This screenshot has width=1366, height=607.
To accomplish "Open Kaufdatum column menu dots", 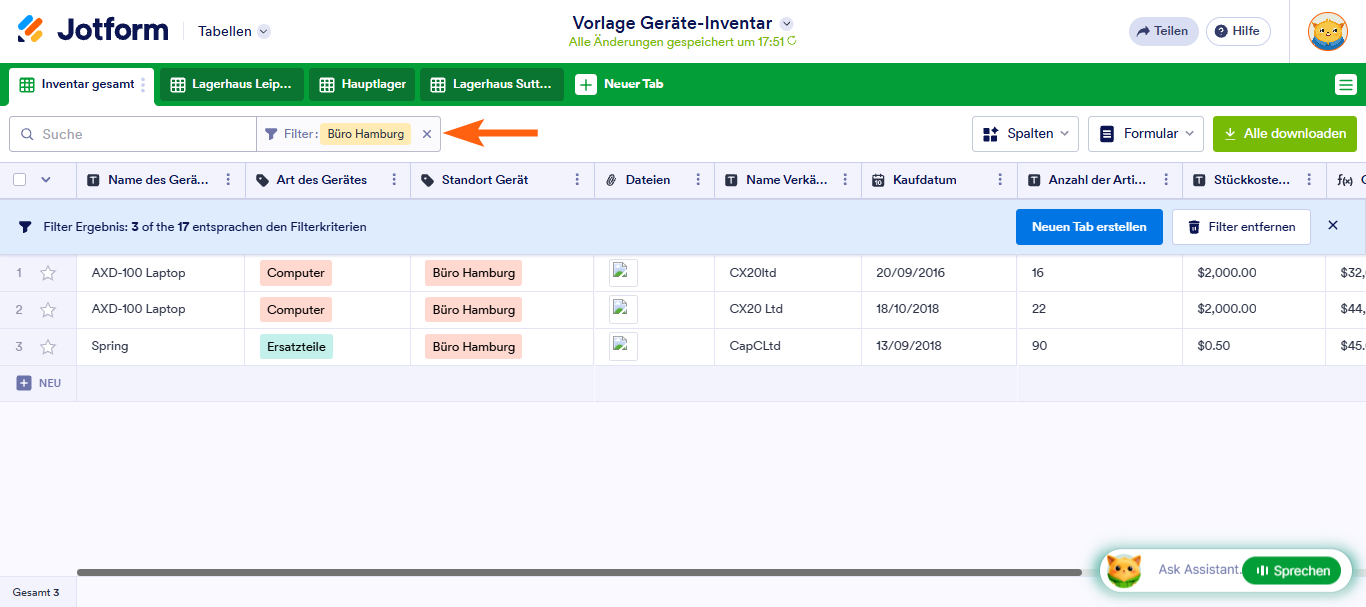I will pos(1001,180).
